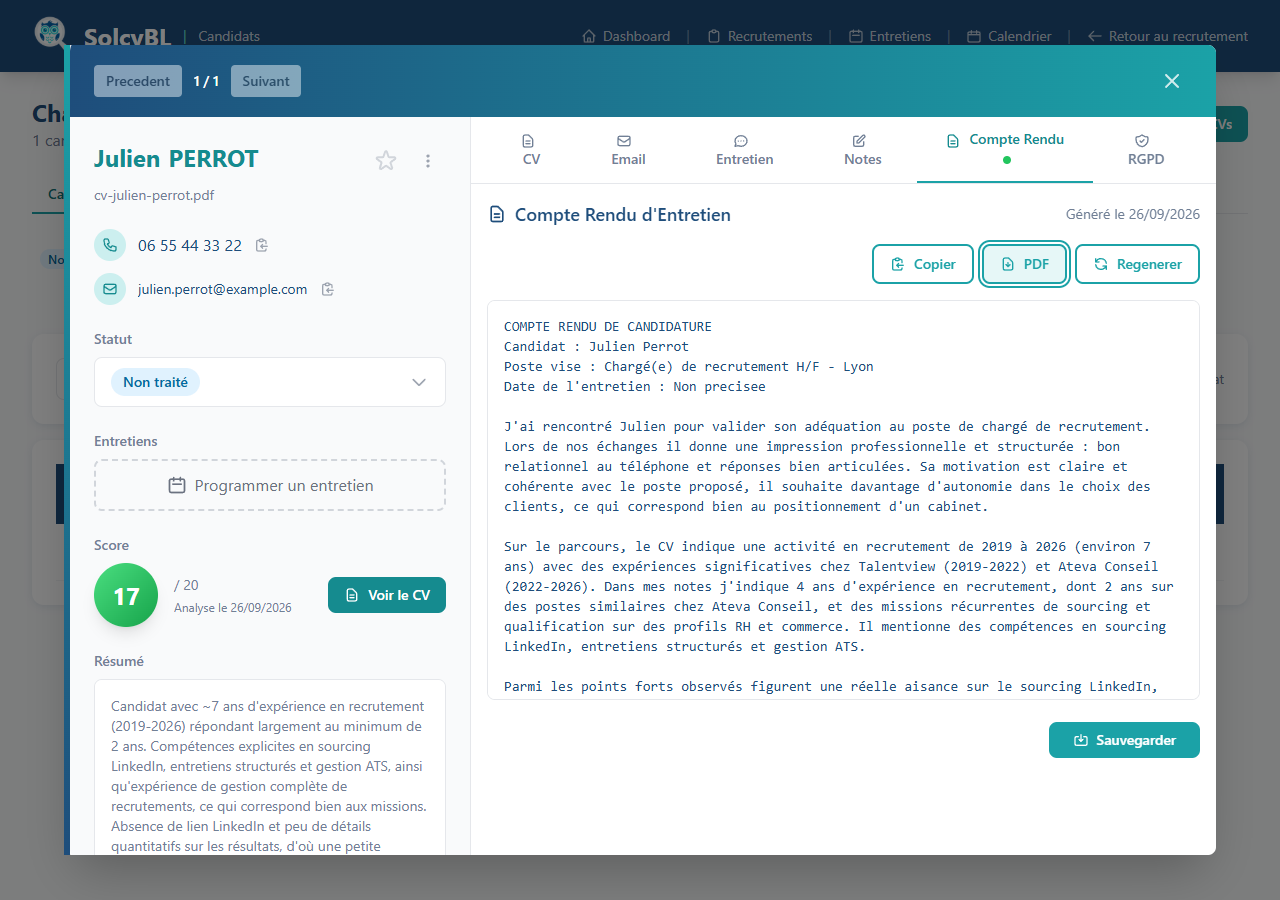Click Retour au recrutement link

[1167, 36]
